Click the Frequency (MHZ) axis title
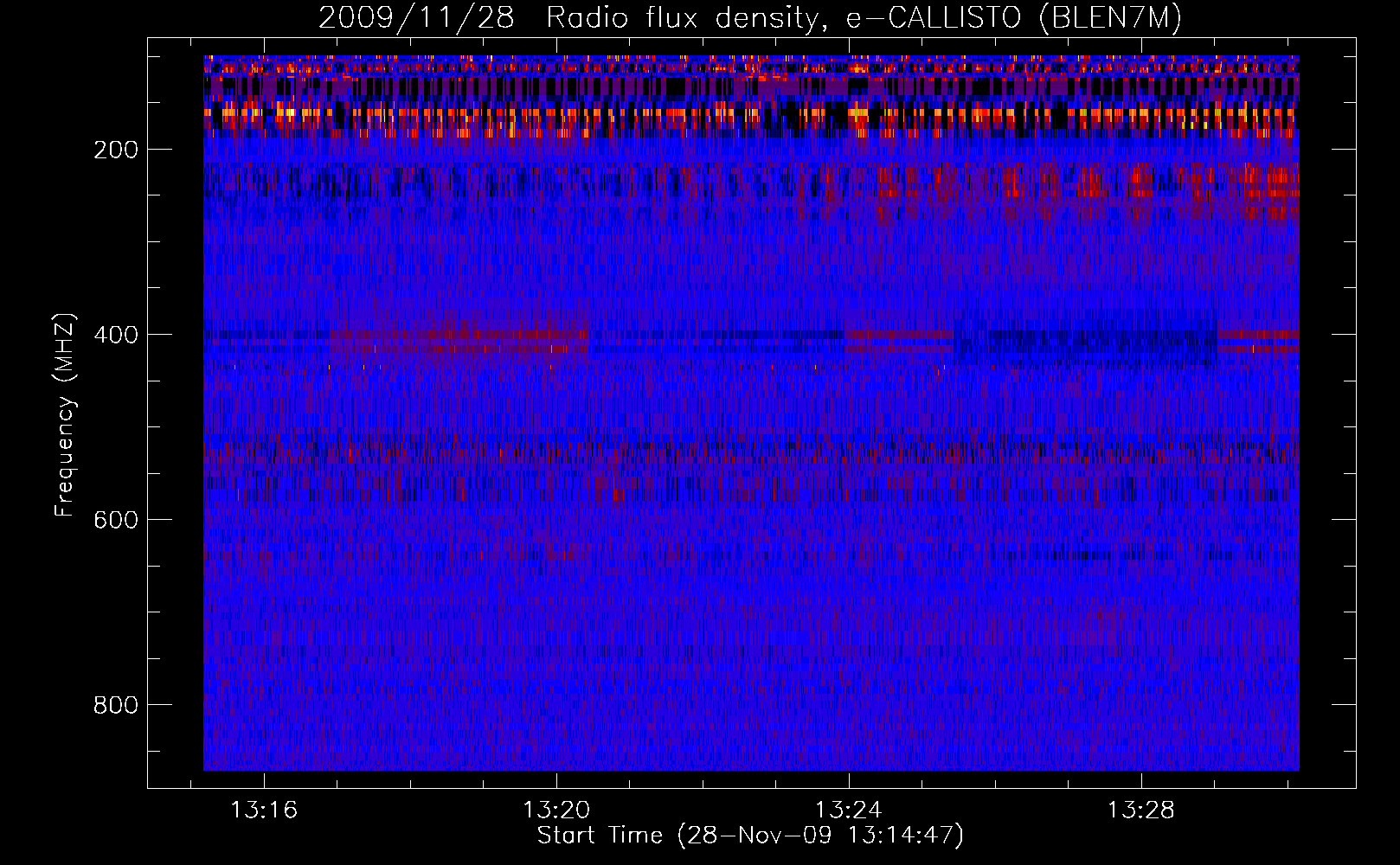This screenshot has width=1400, height=865. [x=65, y=414]
